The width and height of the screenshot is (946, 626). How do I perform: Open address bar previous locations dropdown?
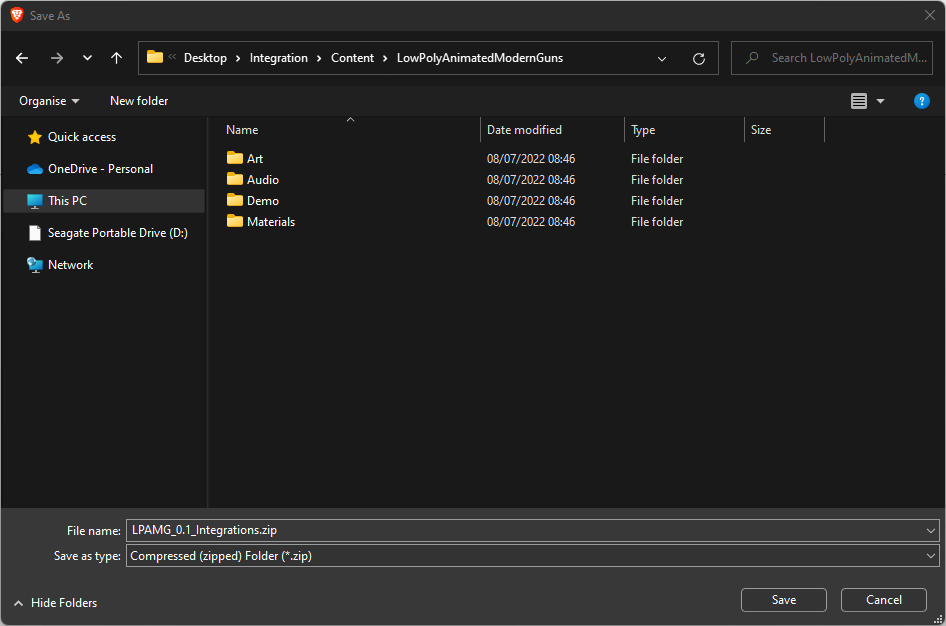(662, 58)
